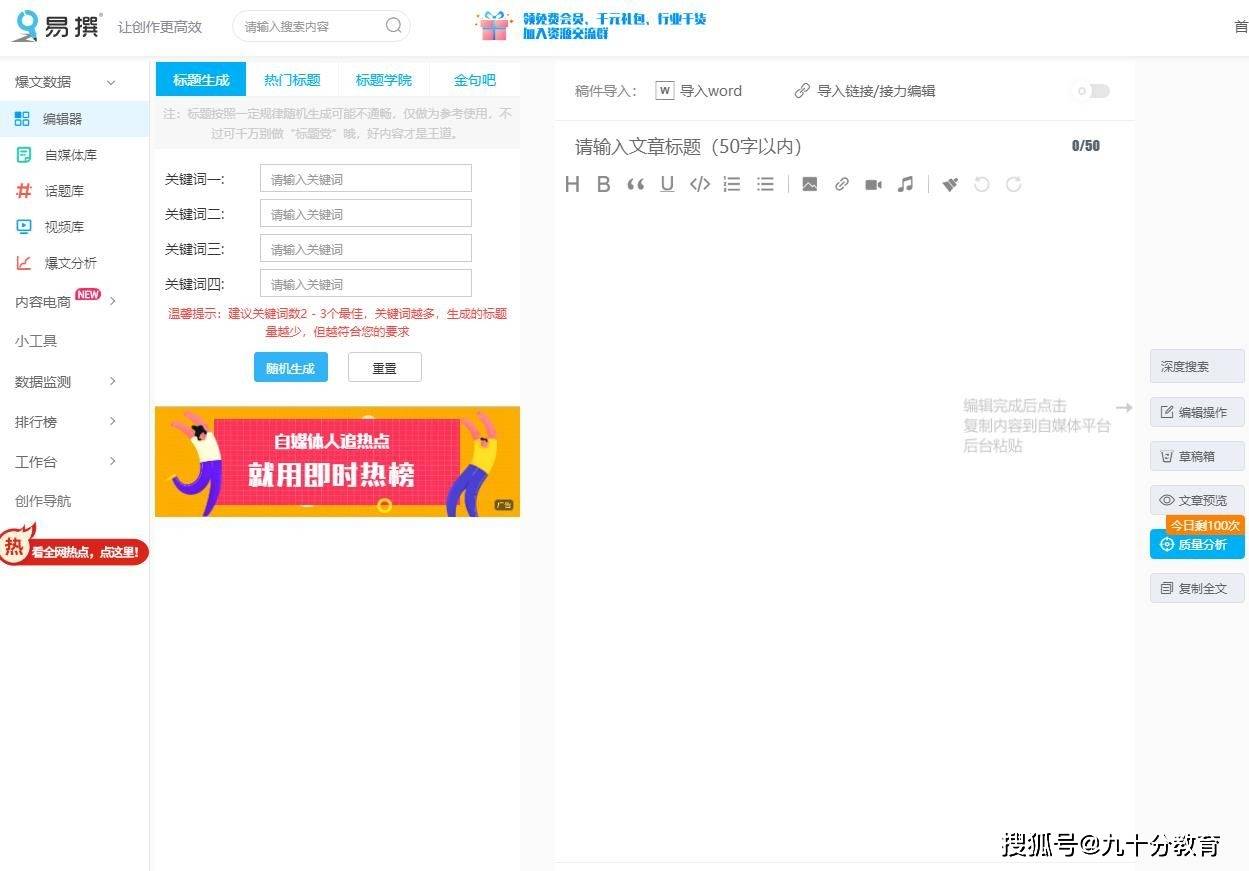Insert an image into the article

point(810,184)
